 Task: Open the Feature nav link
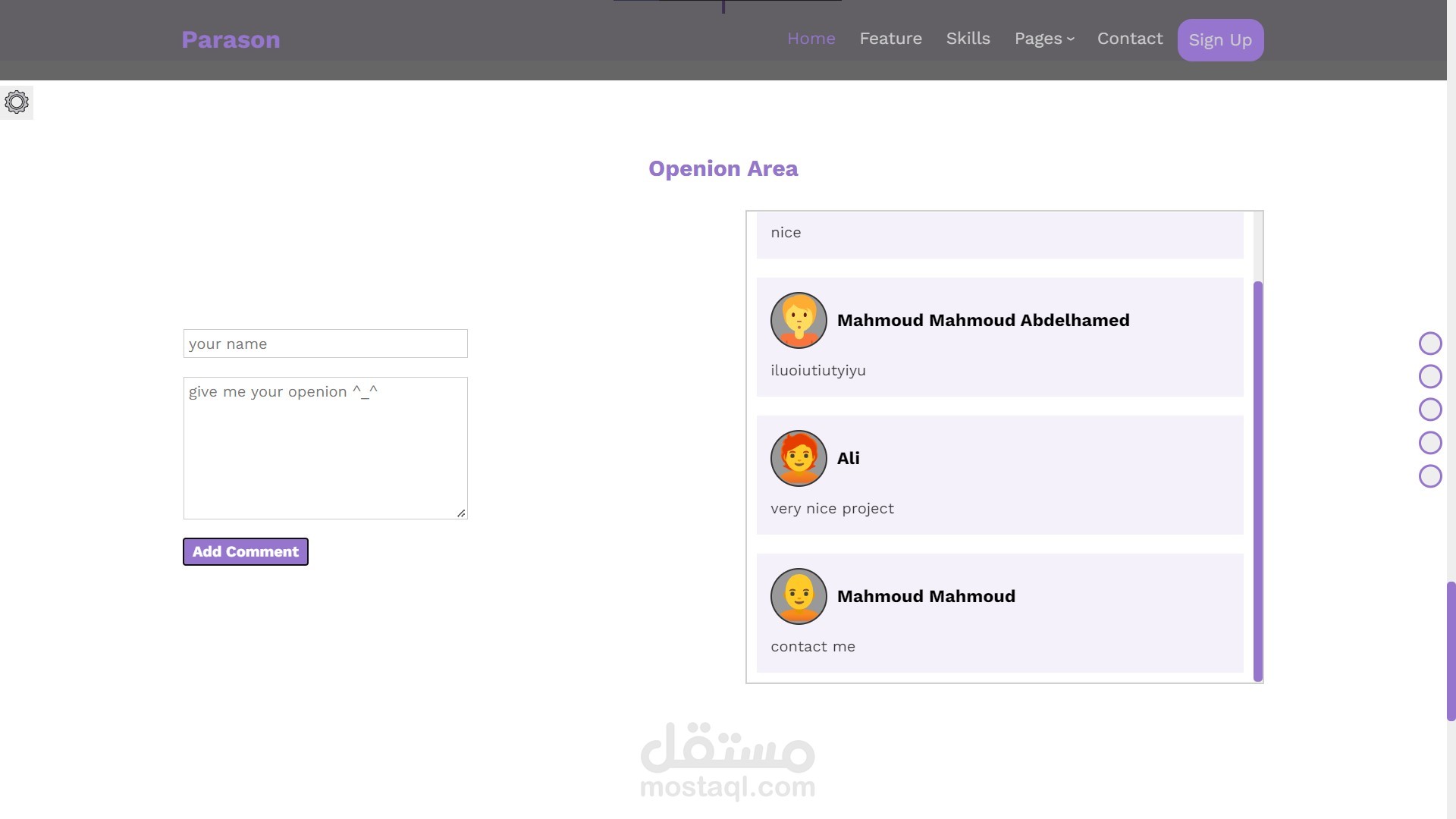pyautogui.click(x=890, y=39)
